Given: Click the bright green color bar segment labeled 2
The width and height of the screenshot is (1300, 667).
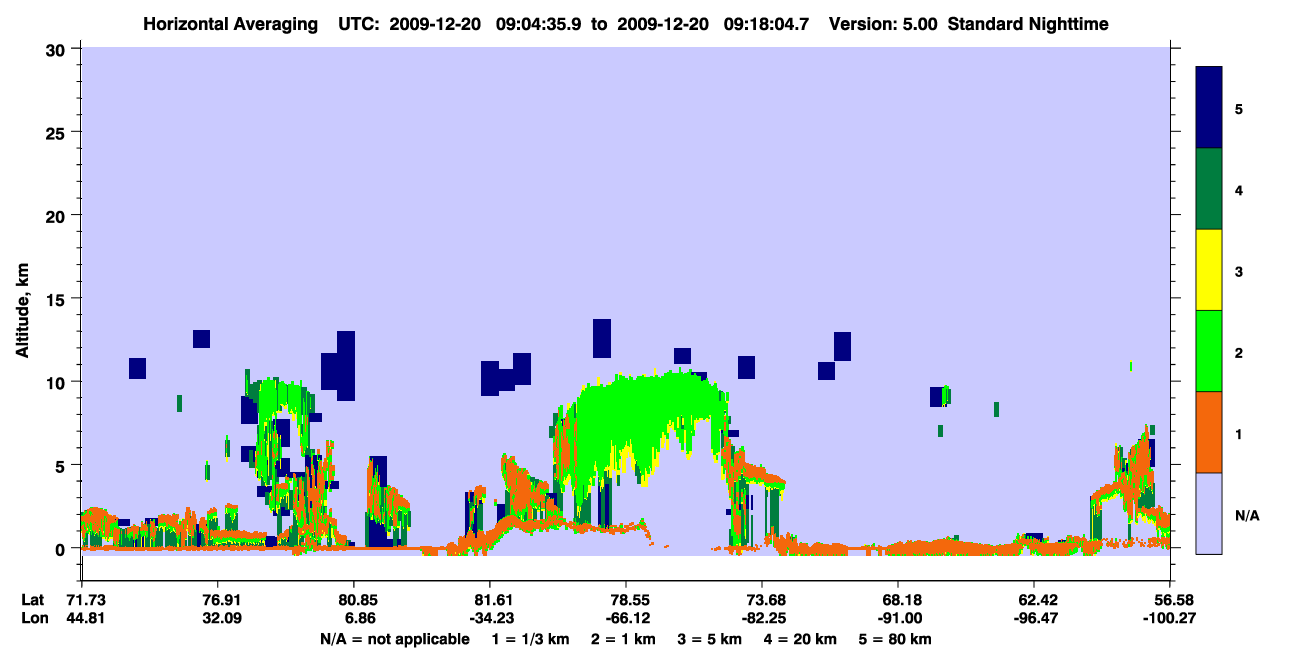Looking at the screenshot, I should point(1209,351).
